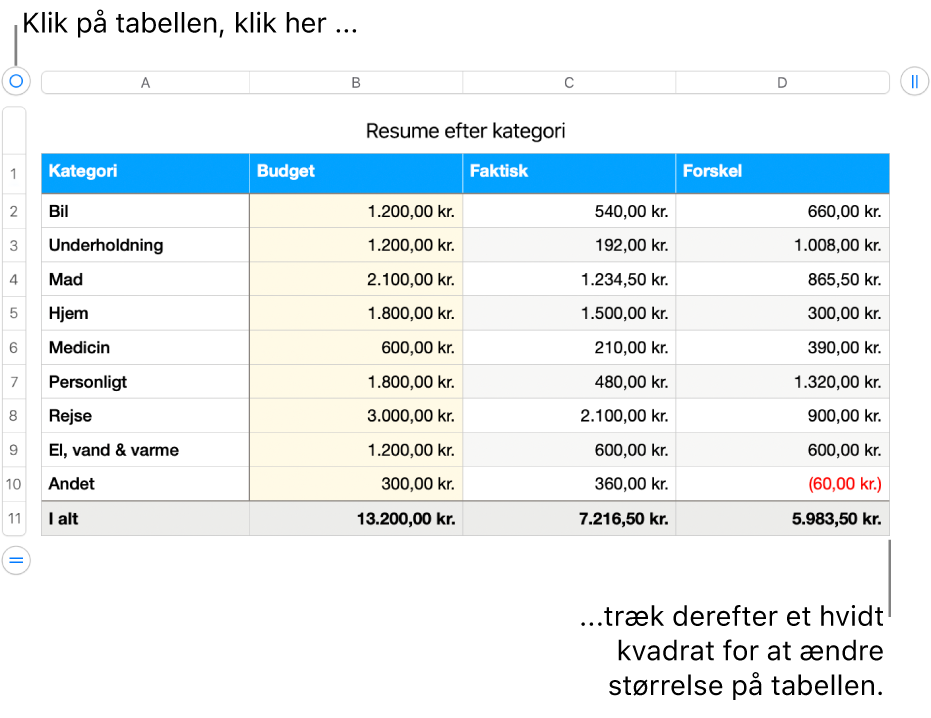Viewport: 931px width, 718px height.
Task: Click Personligt faktisk cell '480,00 kr.'
Action: click(x=569, y=381)
